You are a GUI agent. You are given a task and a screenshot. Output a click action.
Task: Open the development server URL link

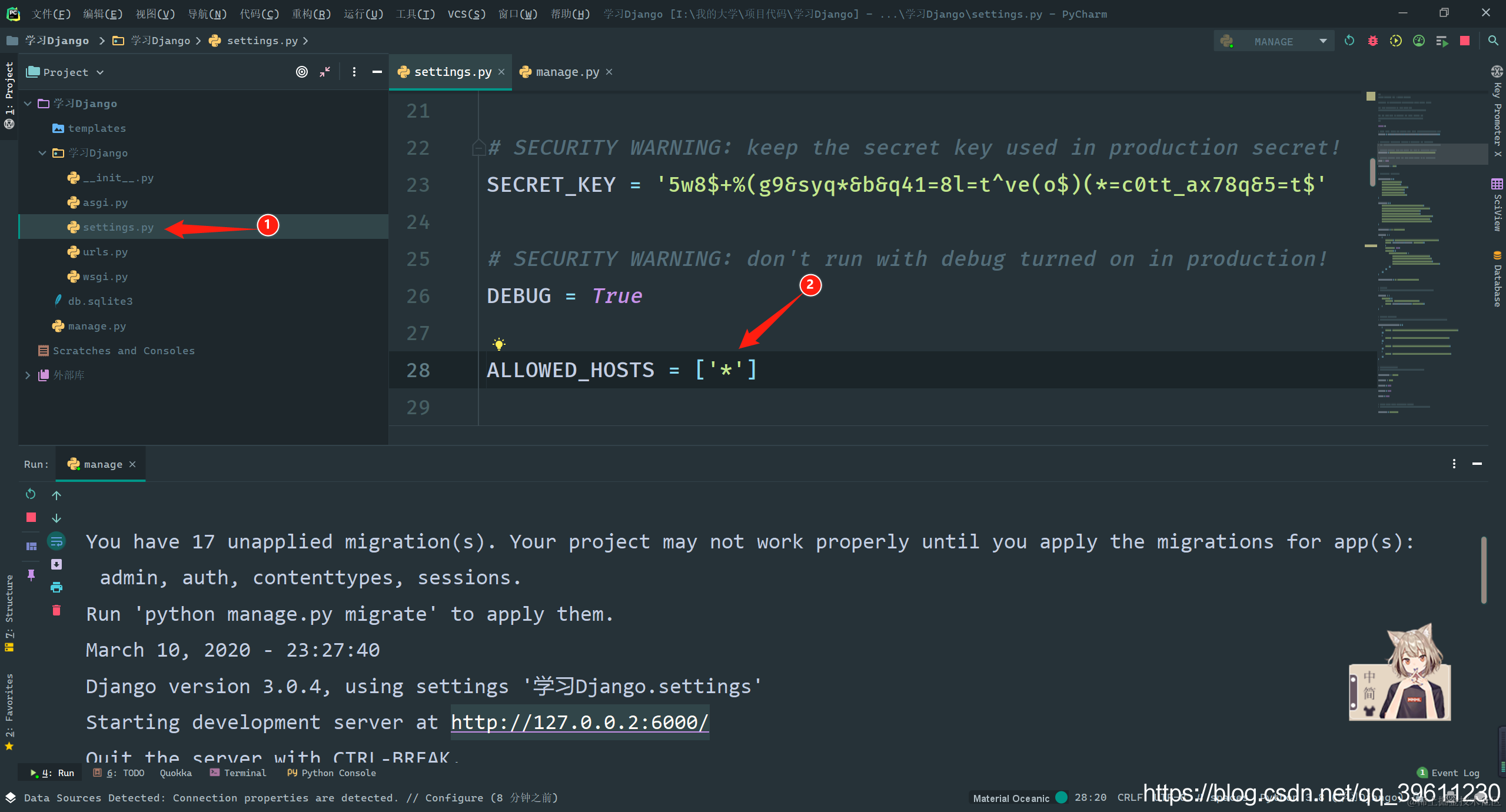(580, 722)
